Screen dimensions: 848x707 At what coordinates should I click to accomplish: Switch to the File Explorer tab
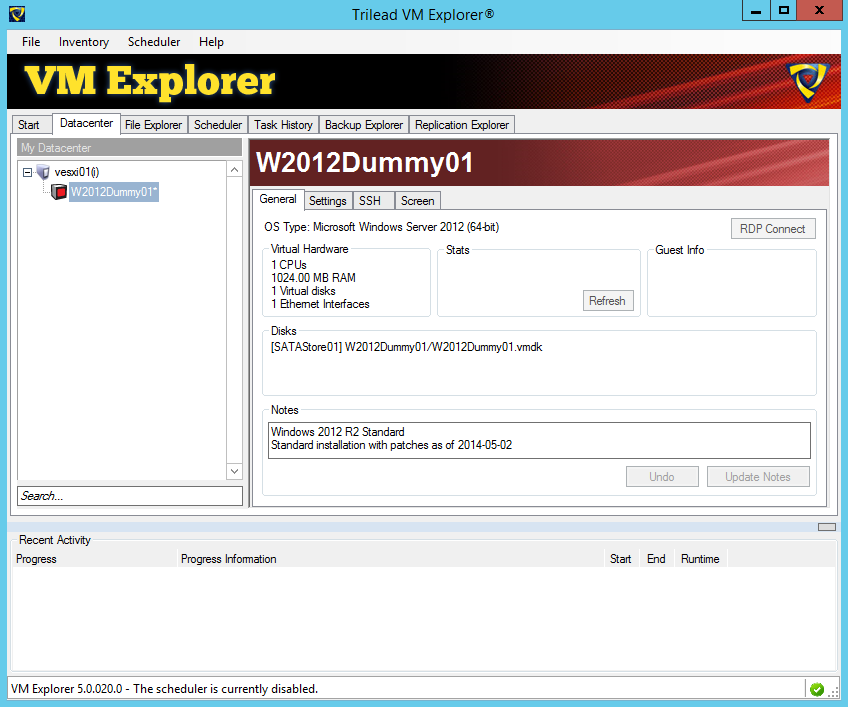153,125
